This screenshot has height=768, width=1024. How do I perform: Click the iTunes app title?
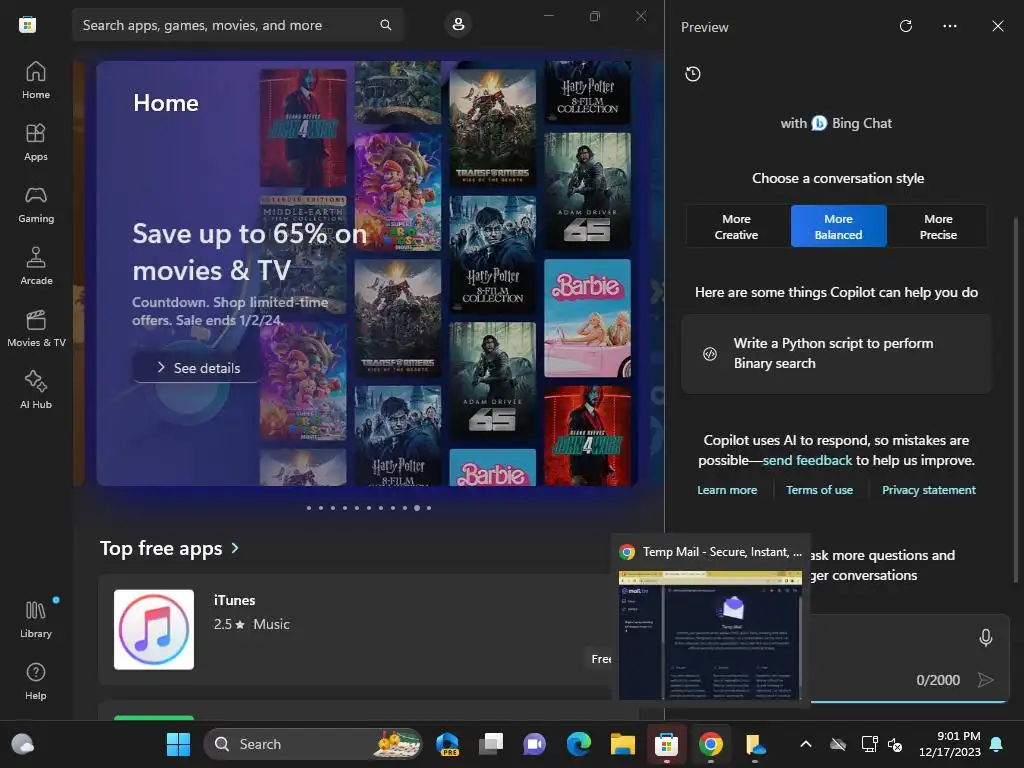click(x=234, y=600)
